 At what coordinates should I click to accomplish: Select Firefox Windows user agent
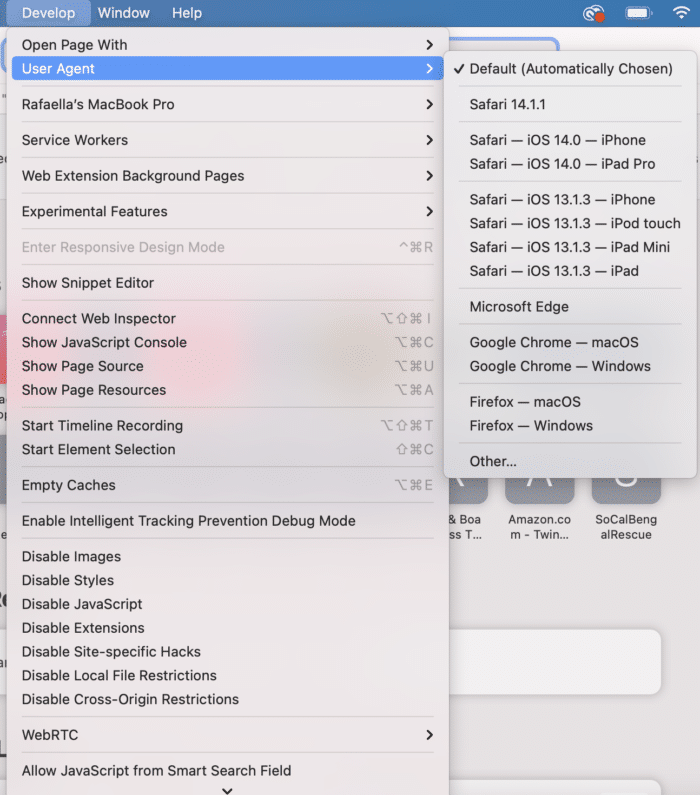click(x=570, y=425)
